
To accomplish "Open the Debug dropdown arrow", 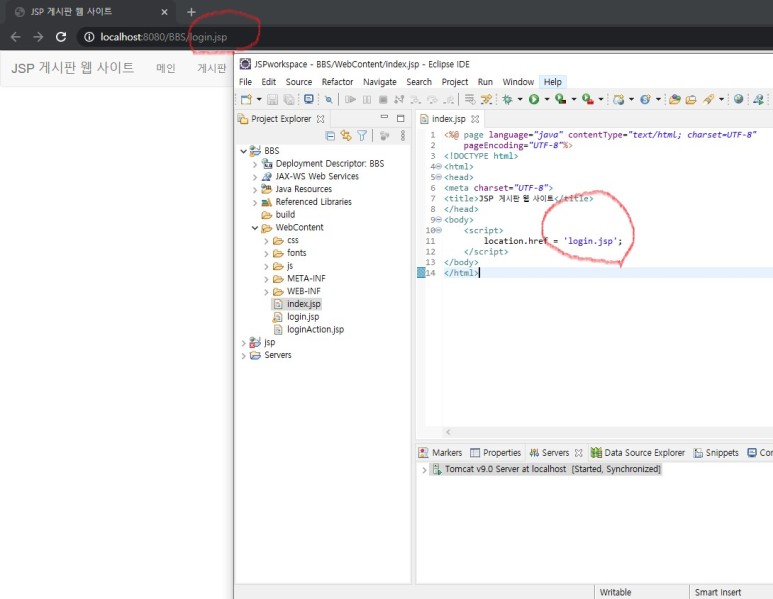I will point(520,100).
